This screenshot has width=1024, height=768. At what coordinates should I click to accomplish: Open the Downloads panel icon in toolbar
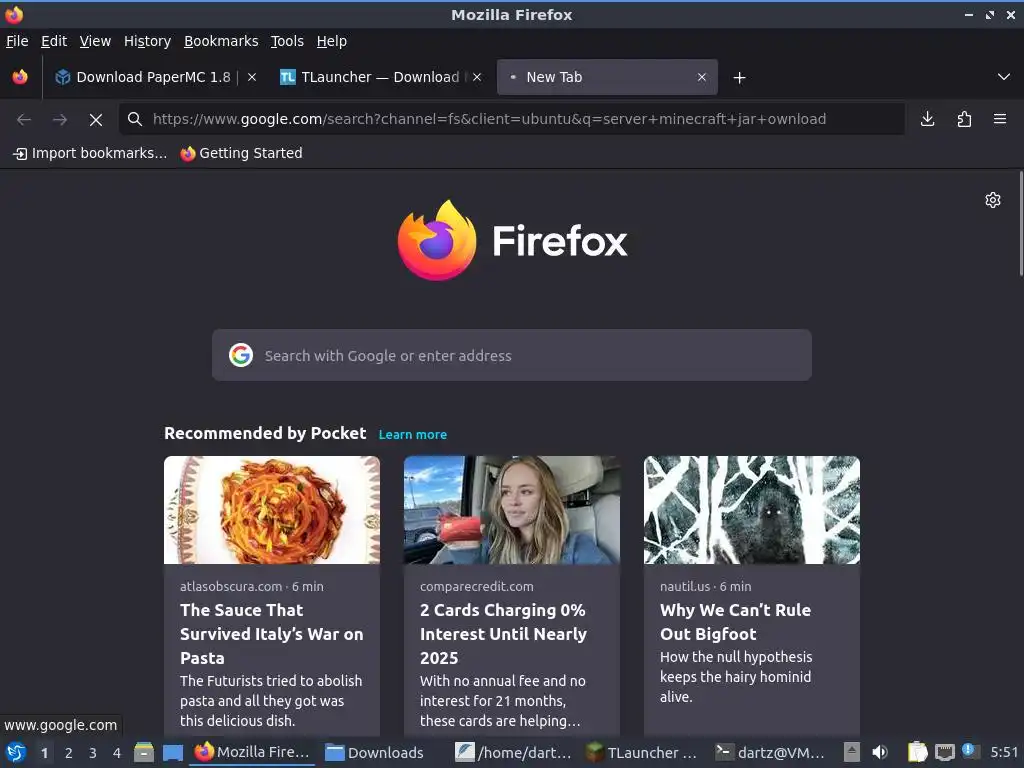click(927, 119)
